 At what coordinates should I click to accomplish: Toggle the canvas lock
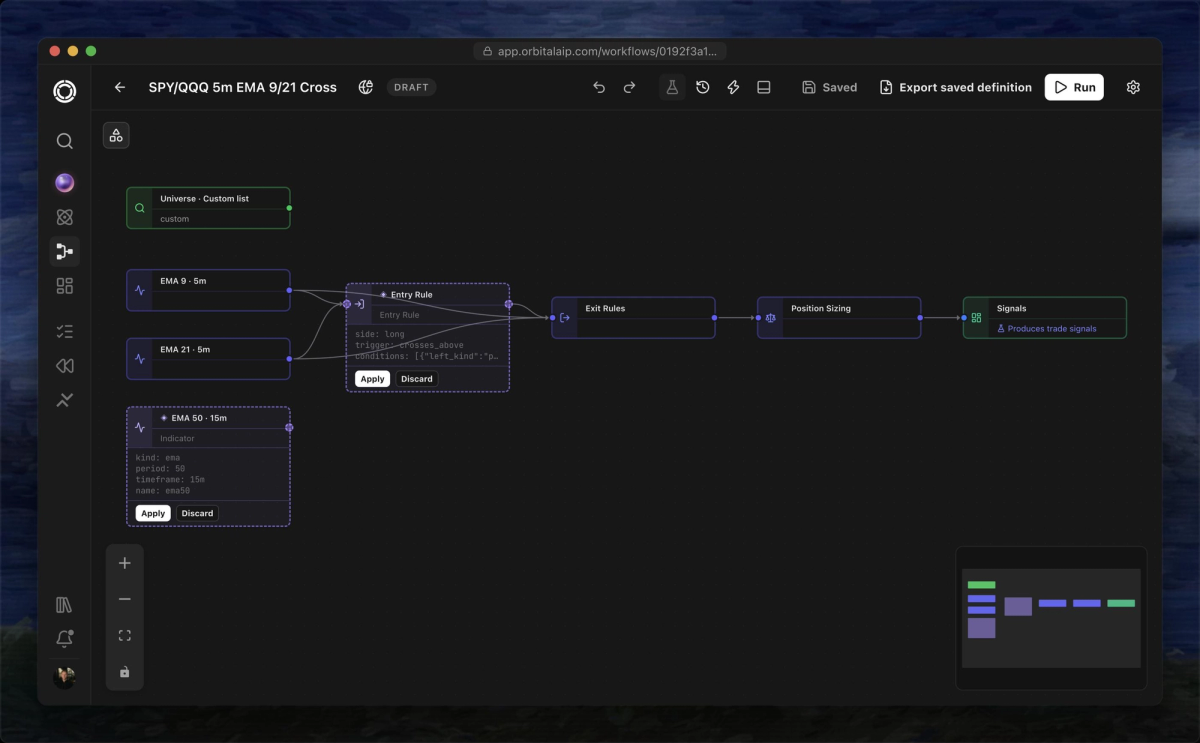pos(124,672)
